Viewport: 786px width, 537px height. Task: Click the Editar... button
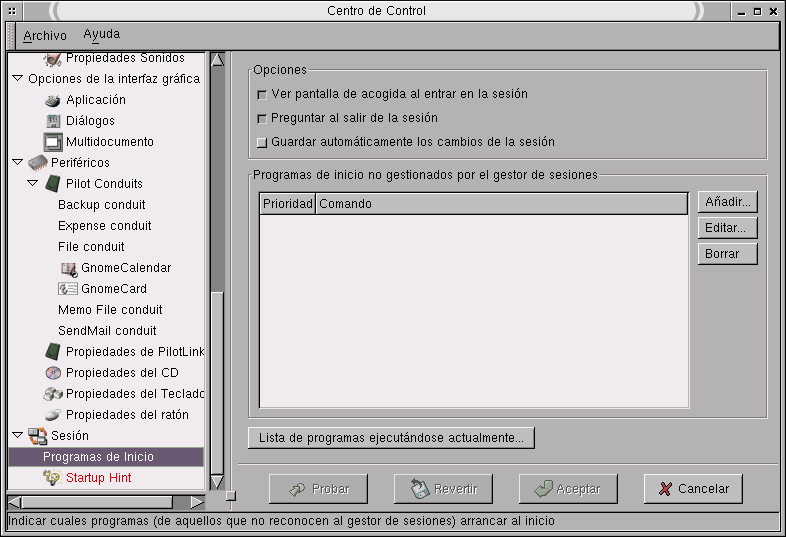[x=727, y=228]
